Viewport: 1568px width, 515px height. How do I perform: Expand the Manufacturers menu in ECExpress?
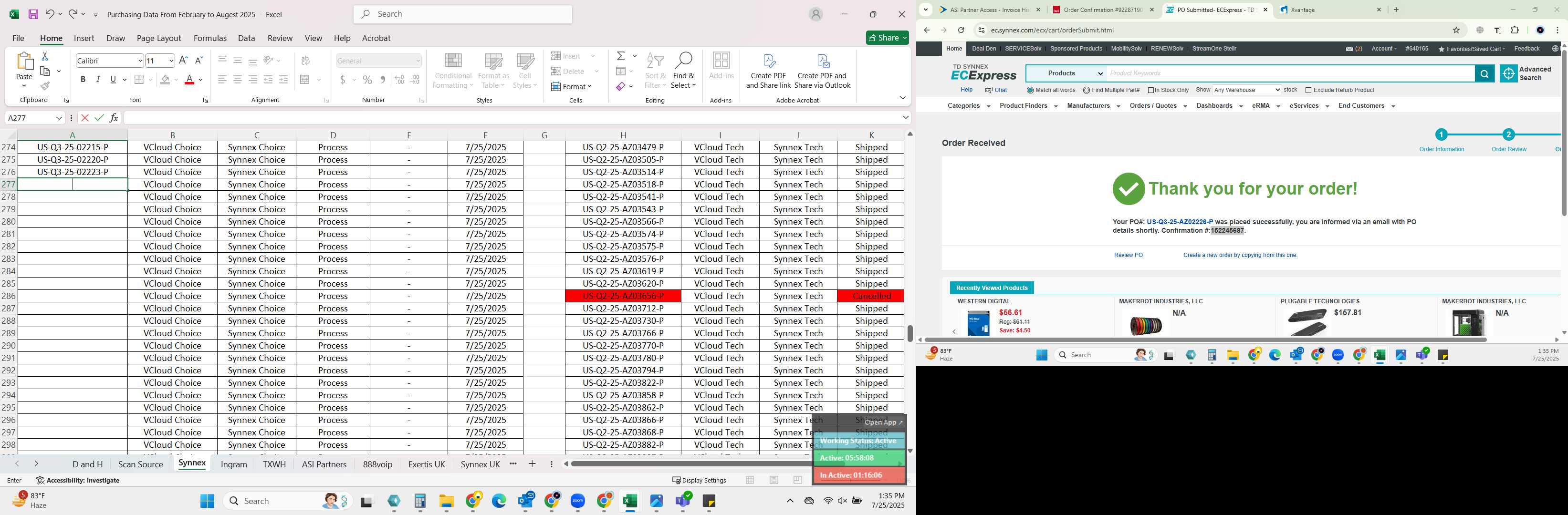[x=1093, y=106]
